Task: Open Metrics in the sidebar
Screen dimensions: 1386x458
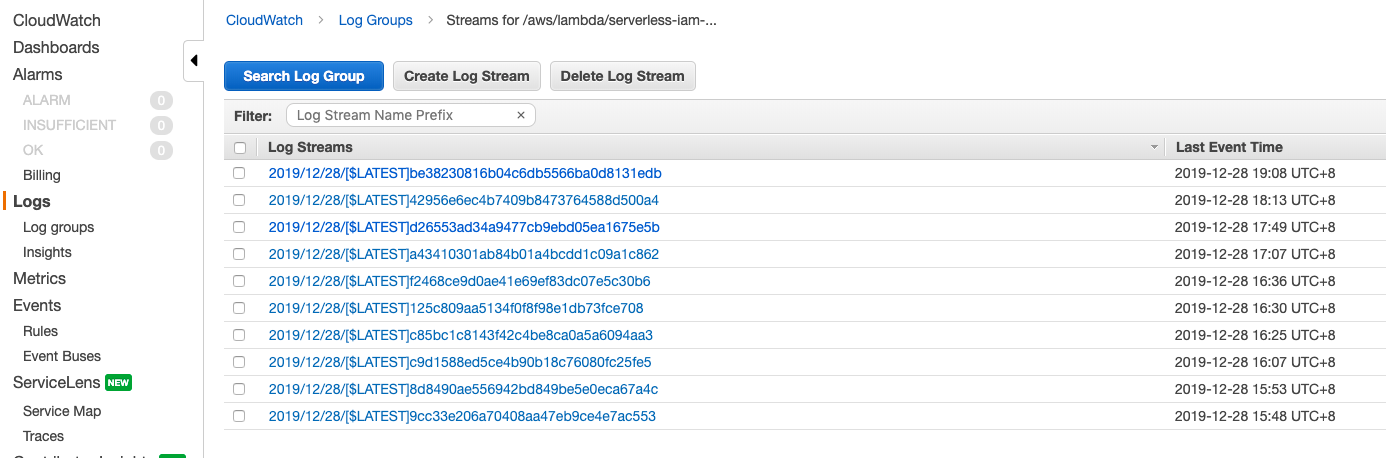Action: [x=39, y=278]
